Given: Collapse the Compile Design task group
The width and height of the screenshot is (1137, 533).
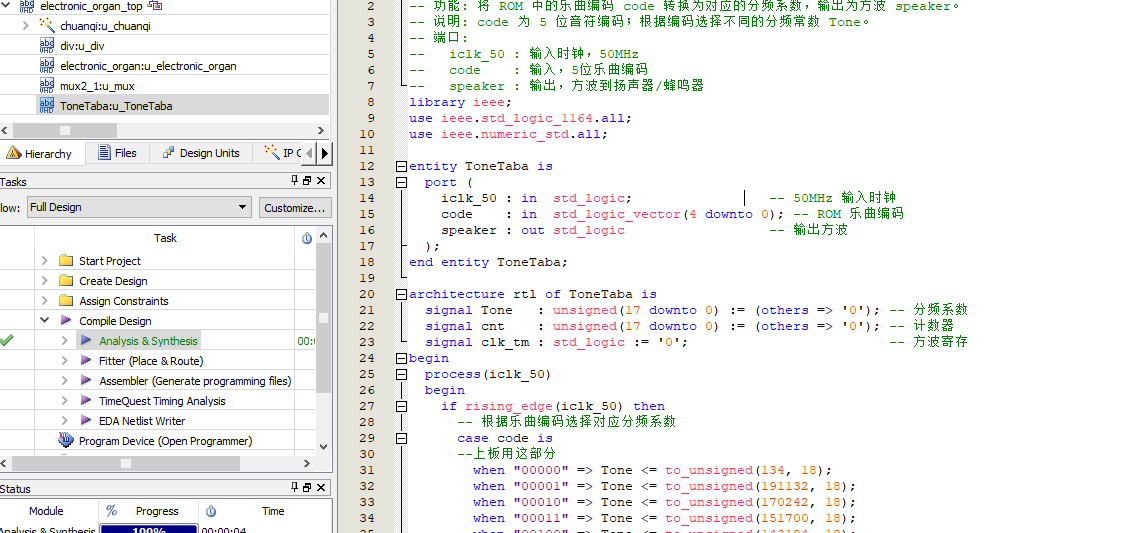Looking at the screenshot, I should [x=44, y=320].
